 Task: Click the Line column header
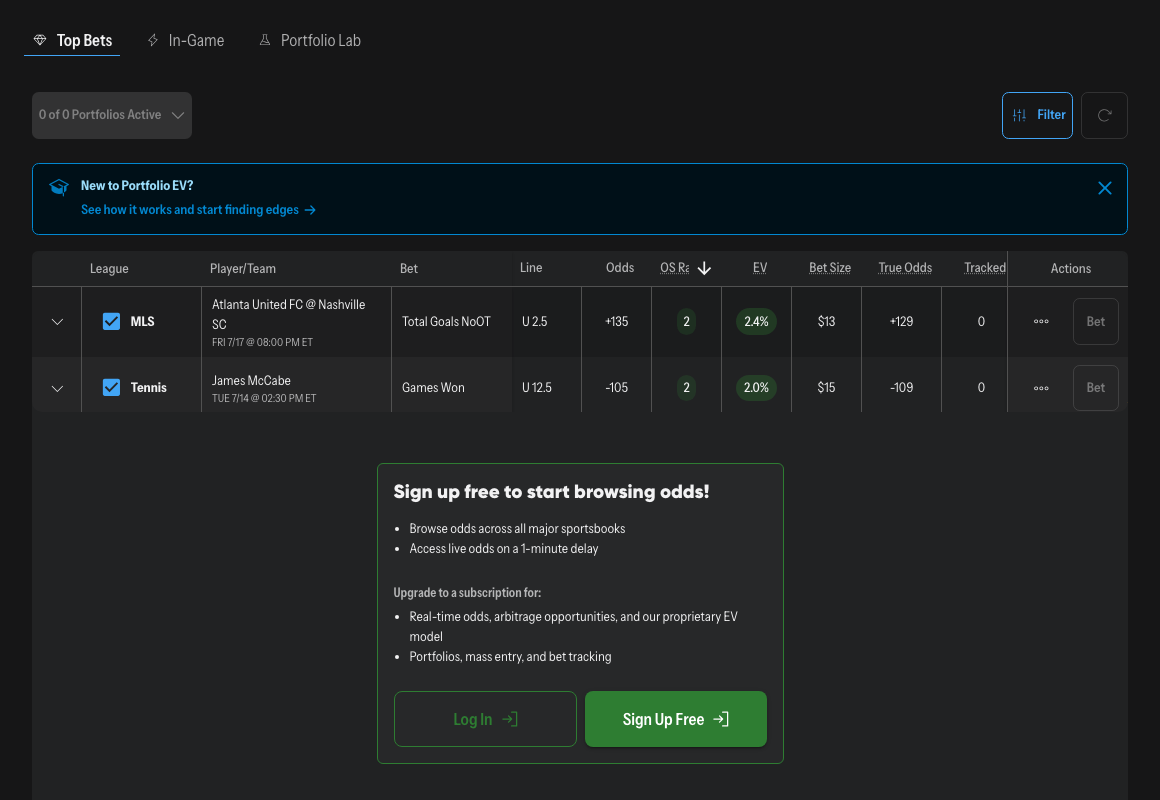coord(531,268)
